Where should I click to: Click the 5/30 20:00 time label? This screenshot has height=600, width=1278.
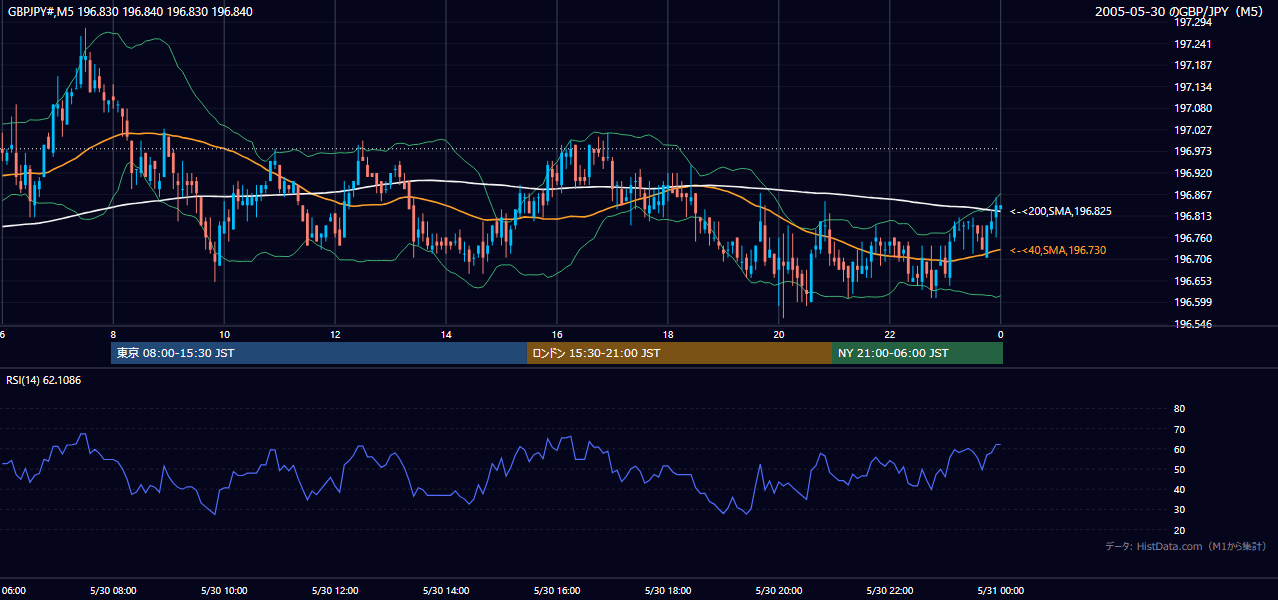[x=779, y=590]
